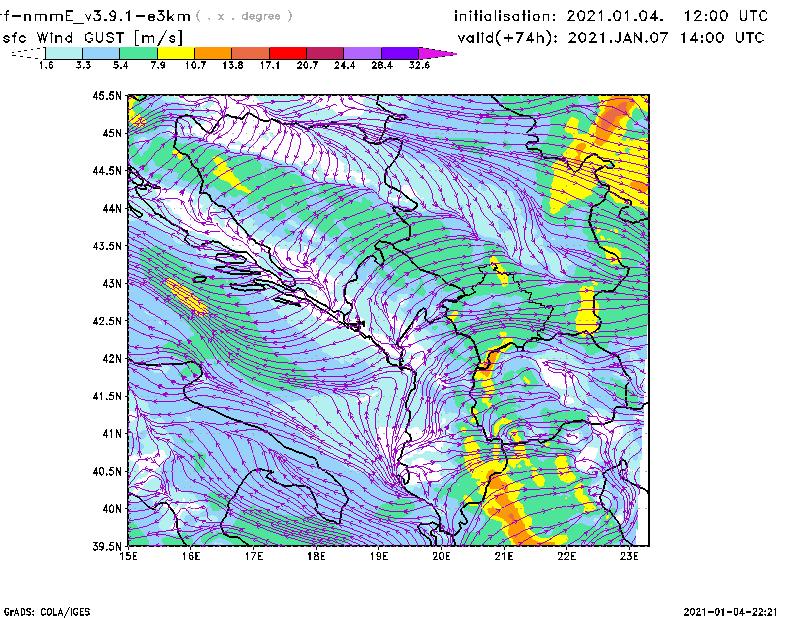This screenshot has width=800, height=618.
Task: Click legend value 20.7
Action: click(307, 65)
